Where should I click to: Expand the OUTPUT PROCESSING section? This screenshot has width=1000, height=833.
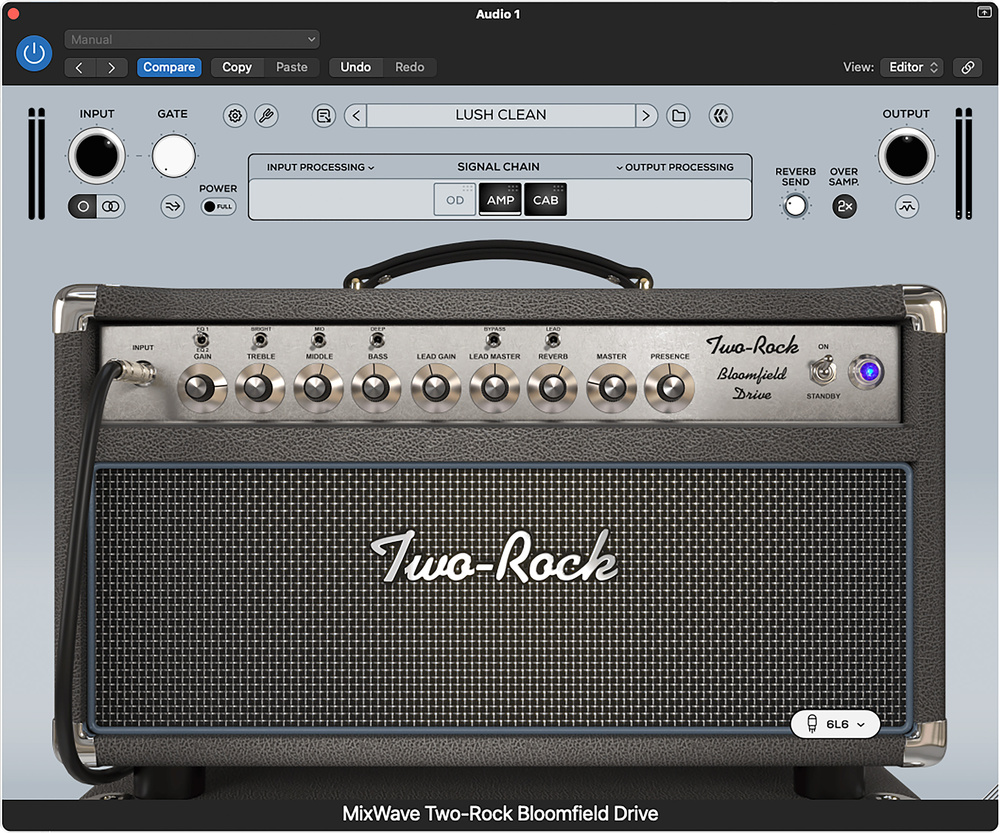[675, 167]
